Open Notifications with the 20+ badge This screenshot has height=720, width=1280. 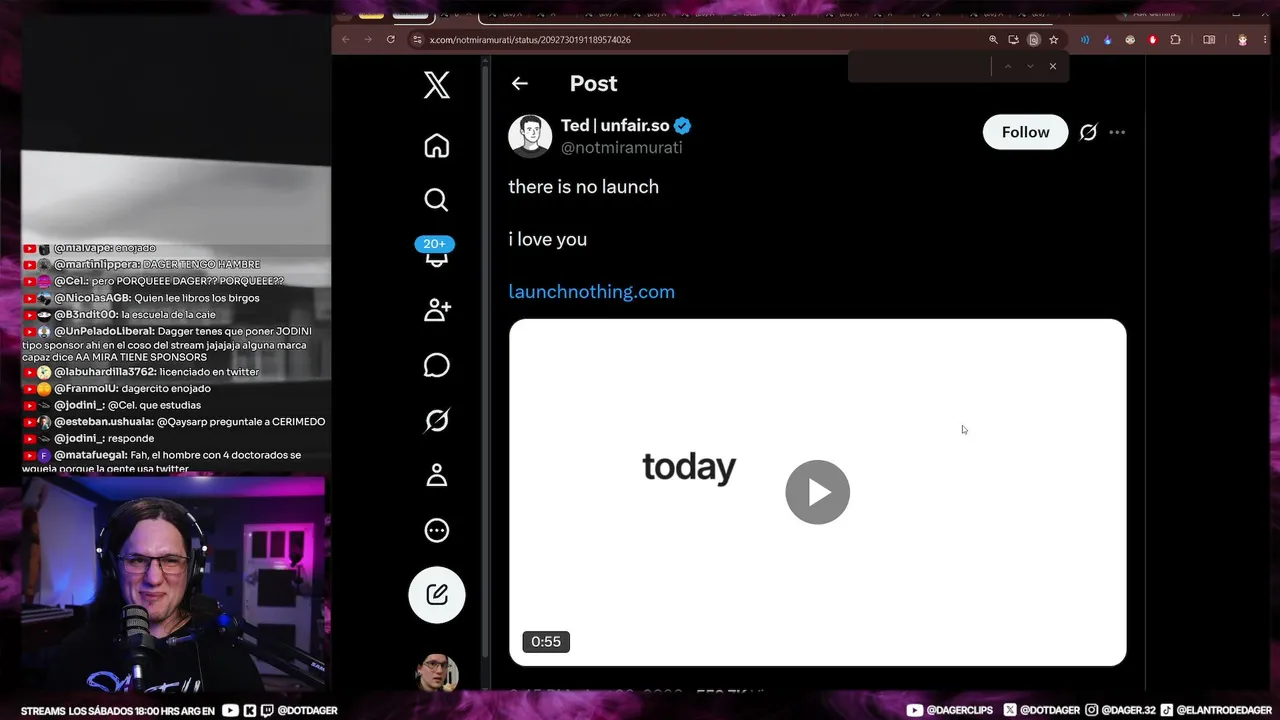436,252
